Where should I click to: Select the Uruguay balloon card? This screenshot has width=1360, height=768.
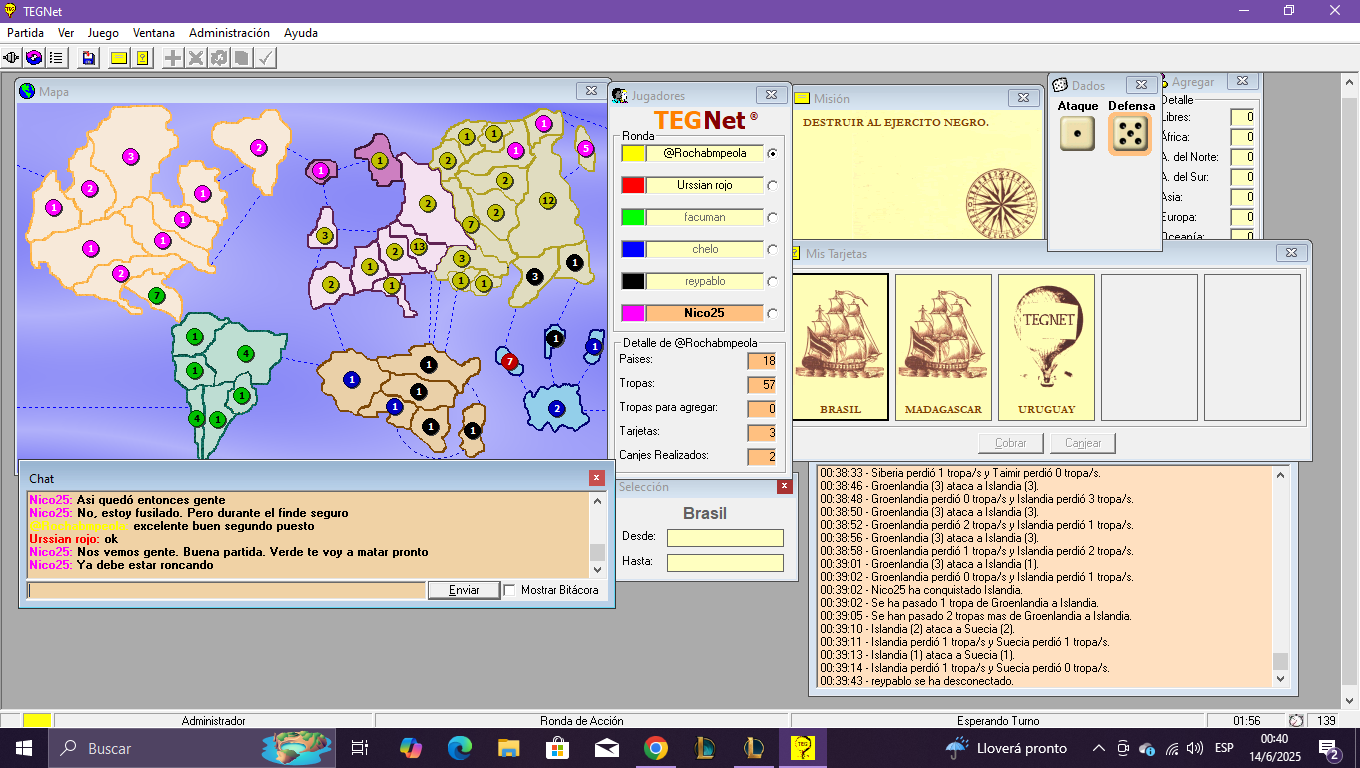click(x=1046, y=347)
